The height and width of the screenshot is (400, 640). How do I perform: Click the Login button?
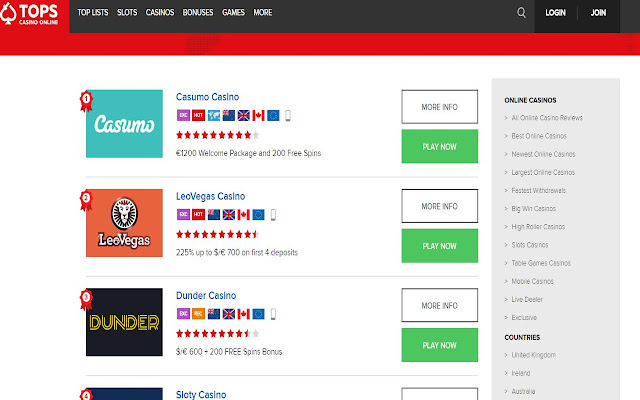coord(556,13)
